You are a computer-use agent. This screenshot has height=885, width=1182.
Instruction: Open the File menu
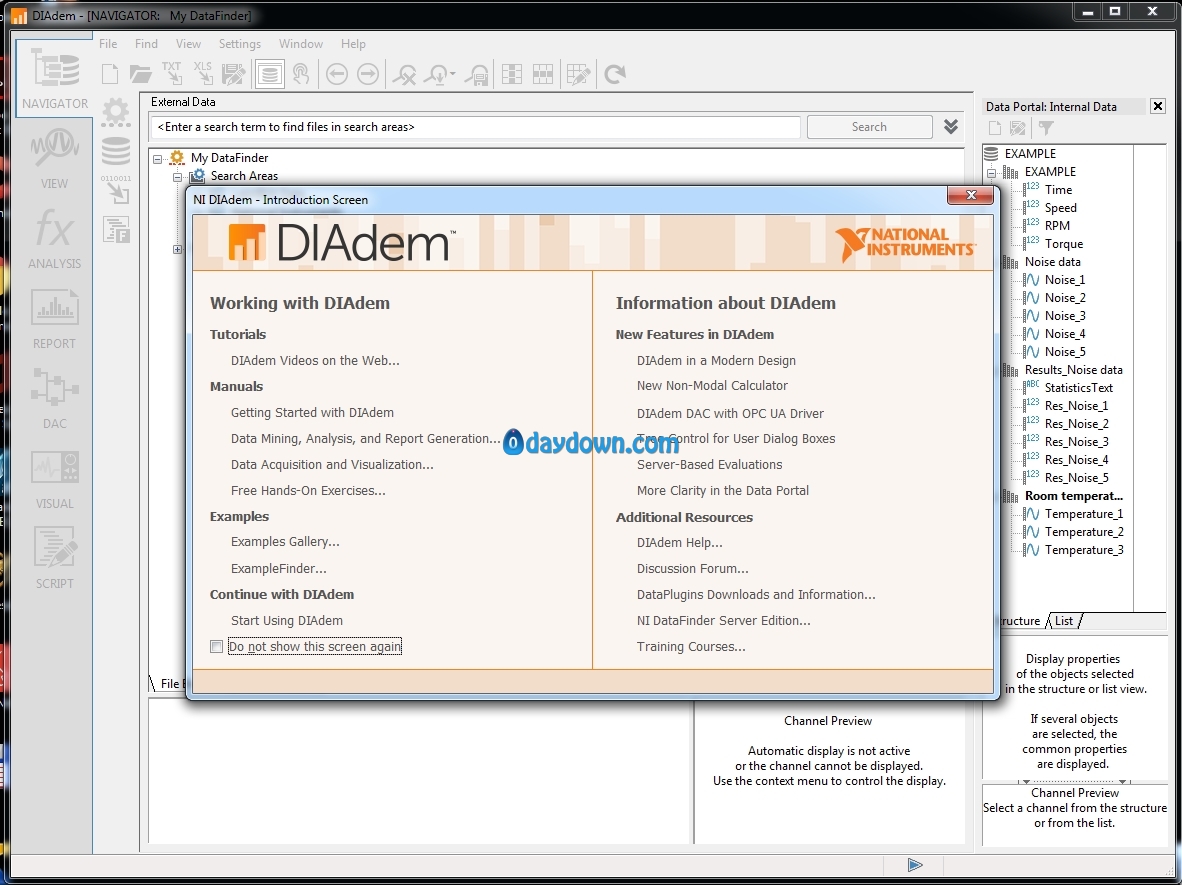(x=108, y=44)
